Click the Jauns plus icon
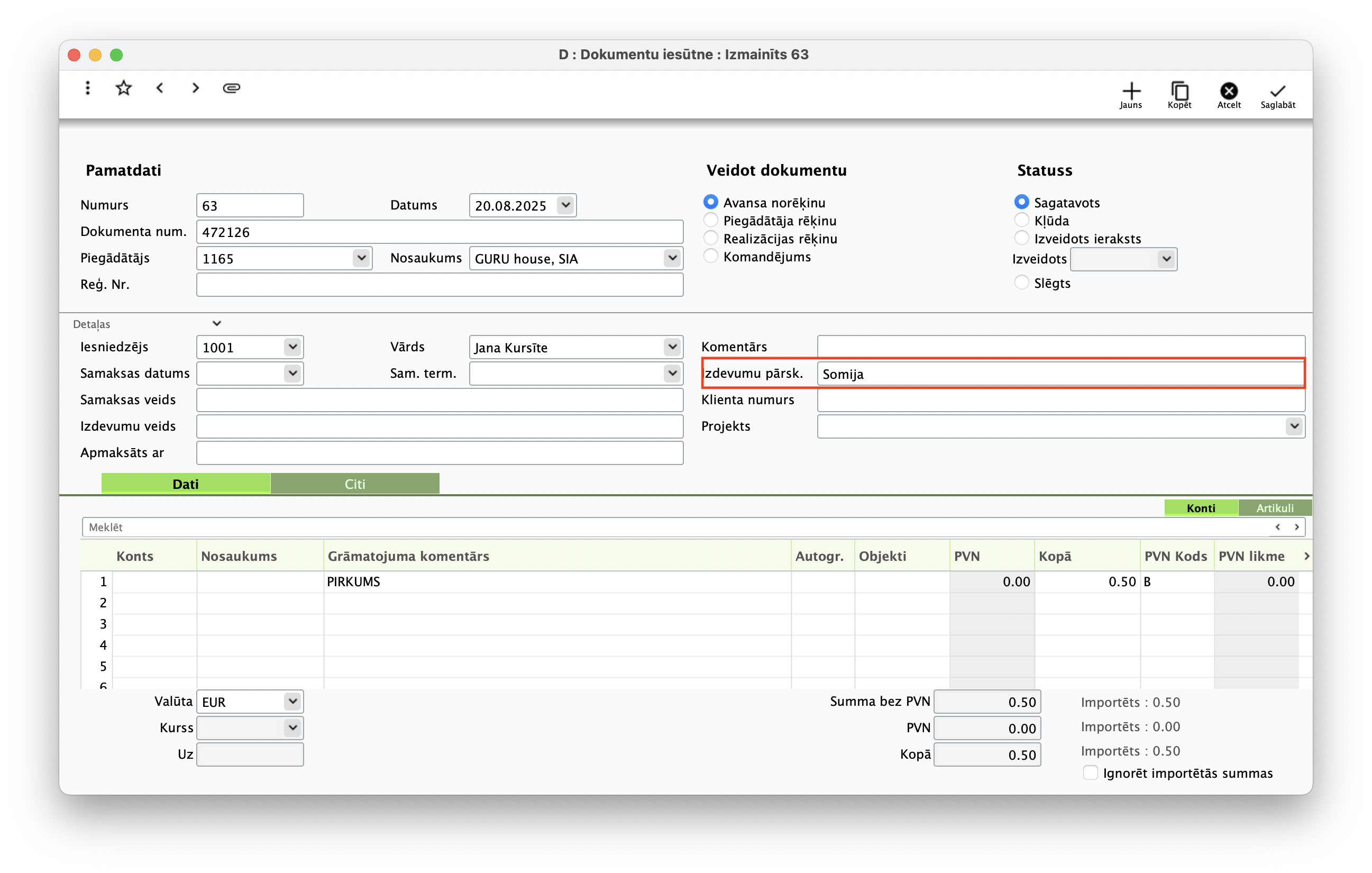The height and width of the screenshot is (873, 1372). [1131, 91]
